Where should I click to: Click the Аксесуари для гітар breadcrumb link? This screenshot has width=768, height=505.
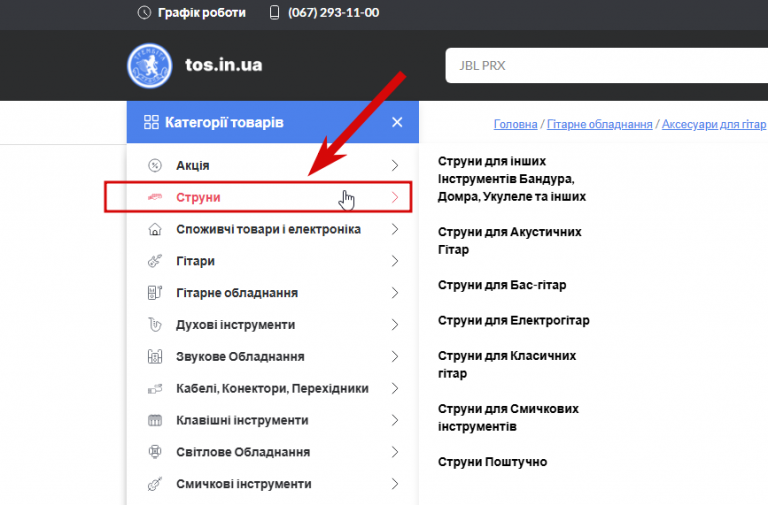click(x=714, y=124)
